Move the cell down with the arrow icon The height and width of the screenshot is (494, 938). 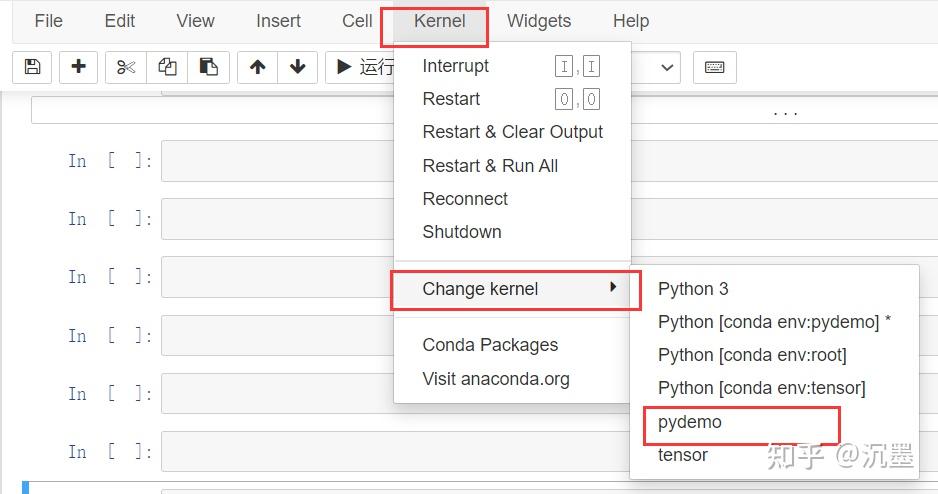point(297,67)
